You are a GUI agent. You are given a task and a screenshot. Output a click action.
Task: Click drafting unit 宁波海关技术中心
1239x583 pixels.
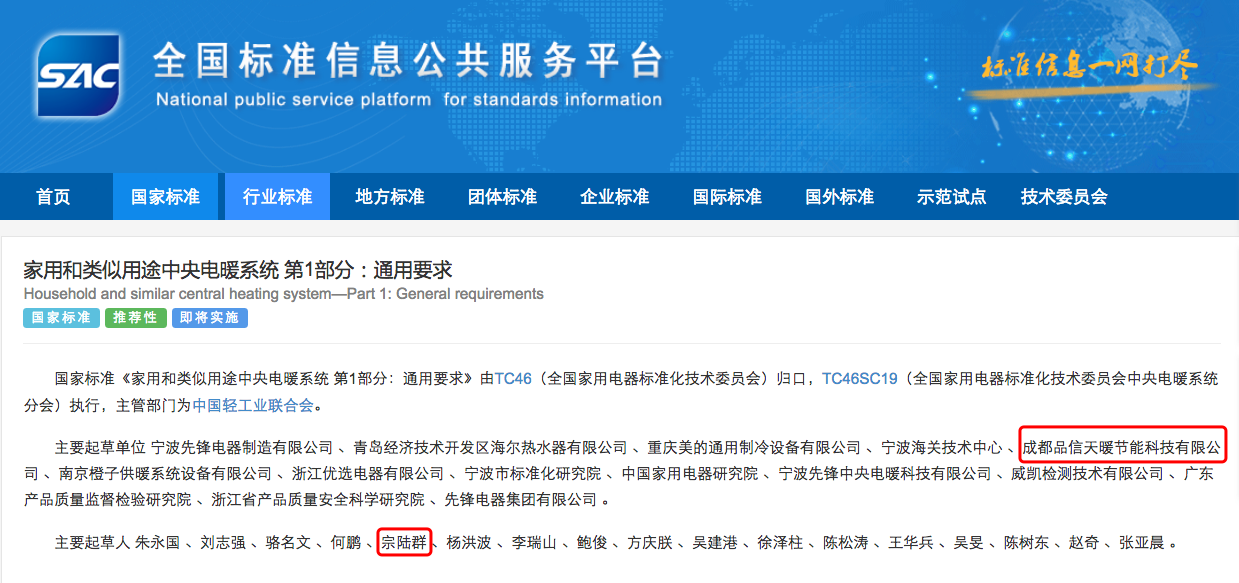[x=940, y=446]
